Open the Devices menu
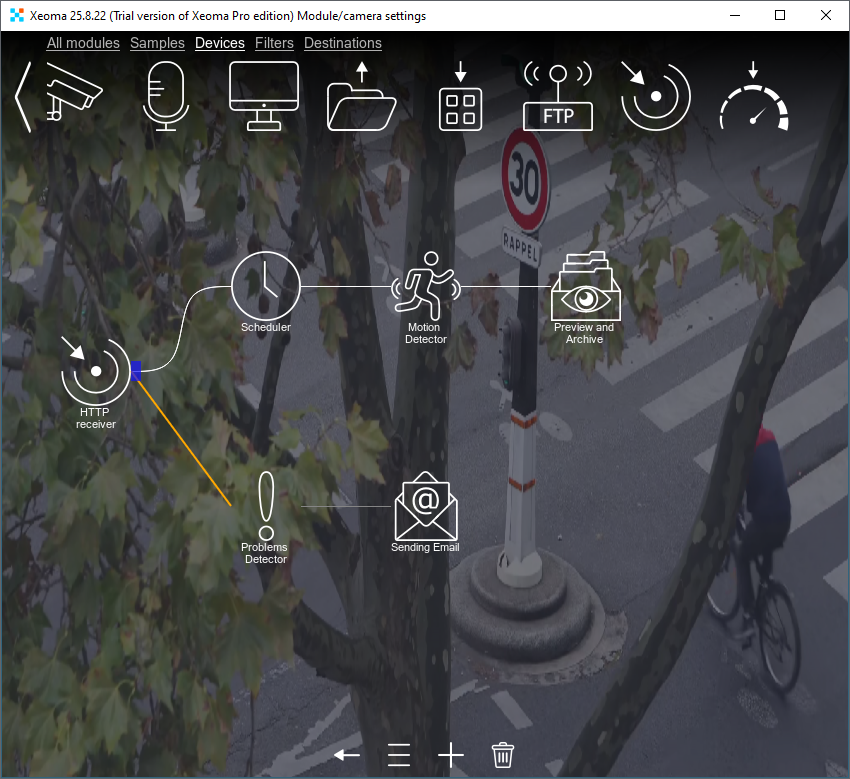Screen dimensions: 850x779 219,43
